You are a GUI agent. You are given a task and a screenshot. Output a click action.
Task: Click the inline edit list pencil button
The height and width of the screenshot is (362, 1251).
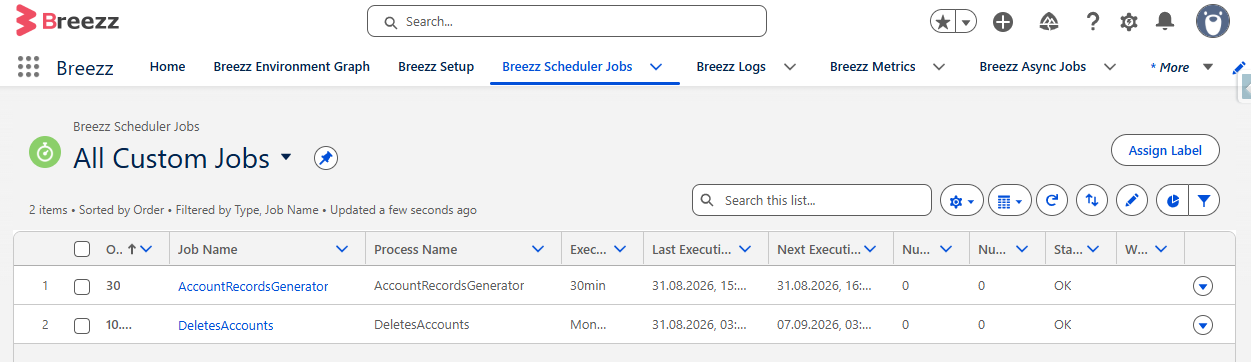(x=1132, y=200)
